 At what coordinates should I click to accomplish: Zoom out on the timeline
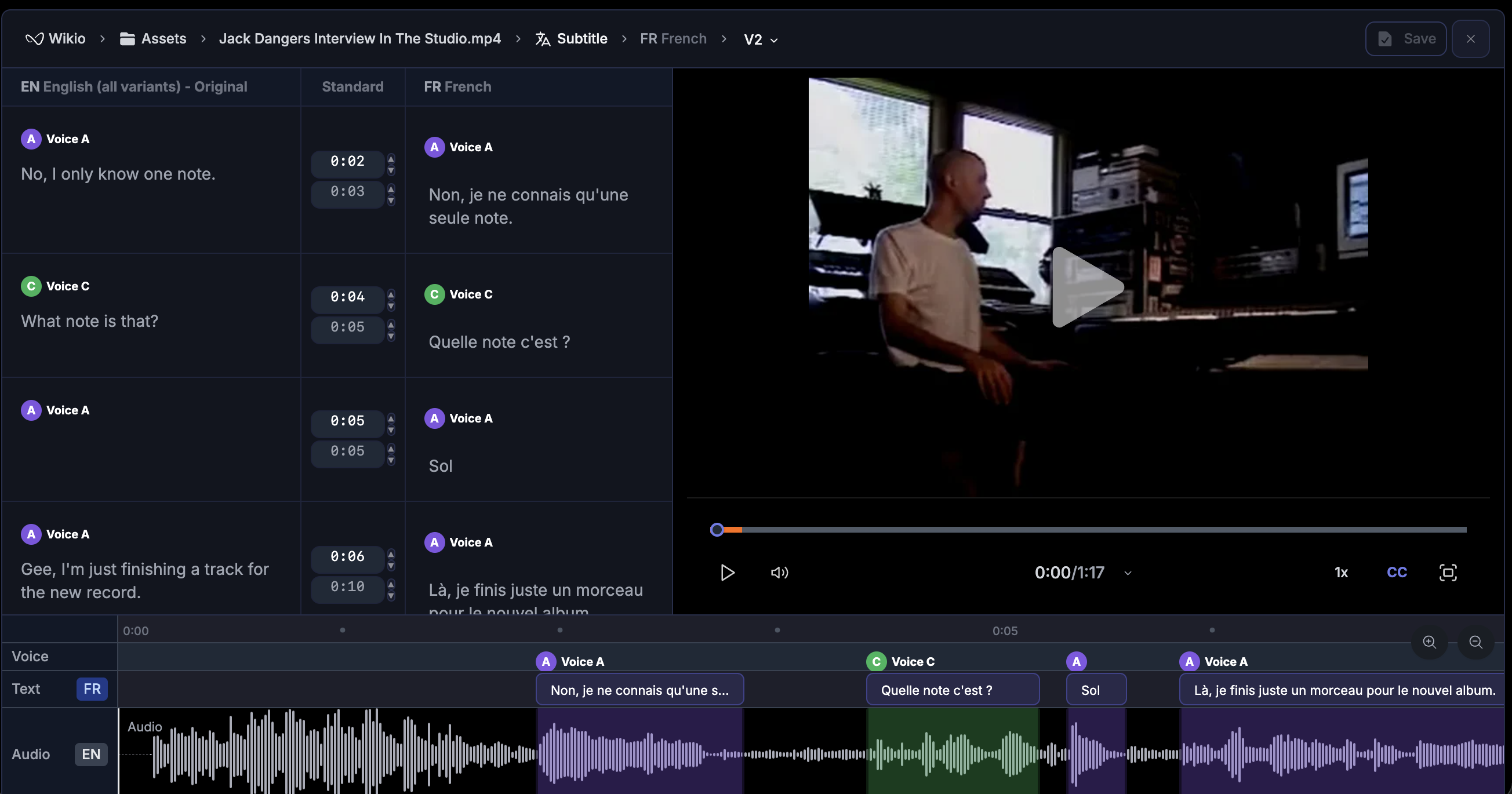click(1475, 642)
